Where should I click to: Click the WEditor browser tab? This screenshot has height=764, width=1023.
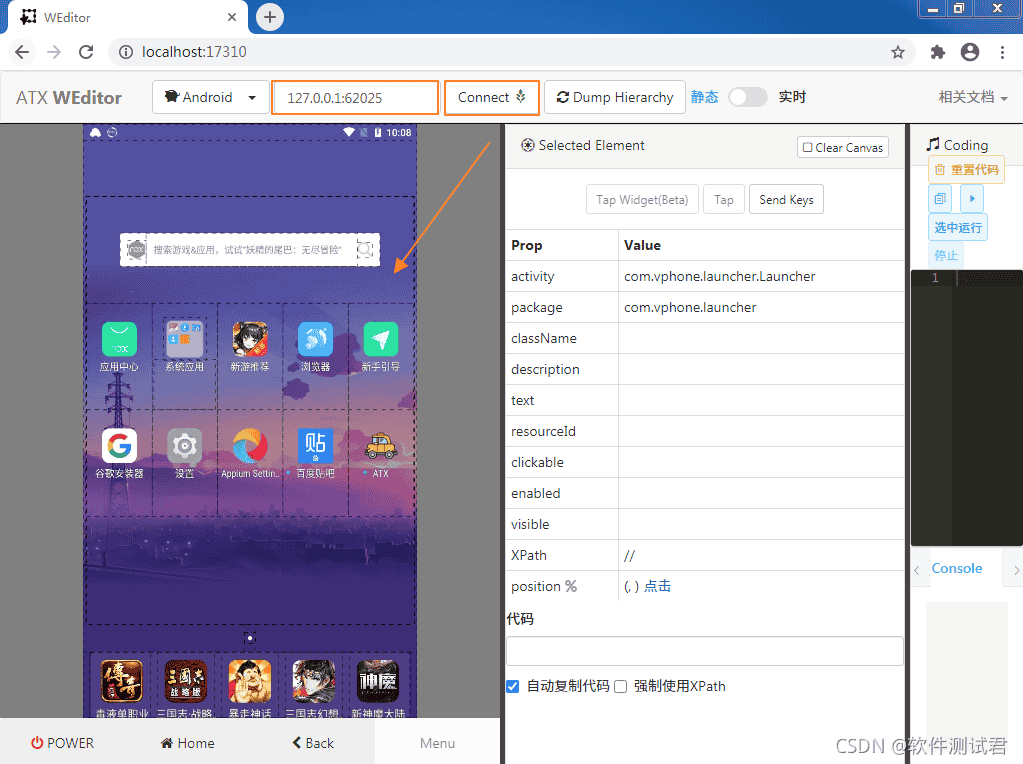(x=120, y=17)
